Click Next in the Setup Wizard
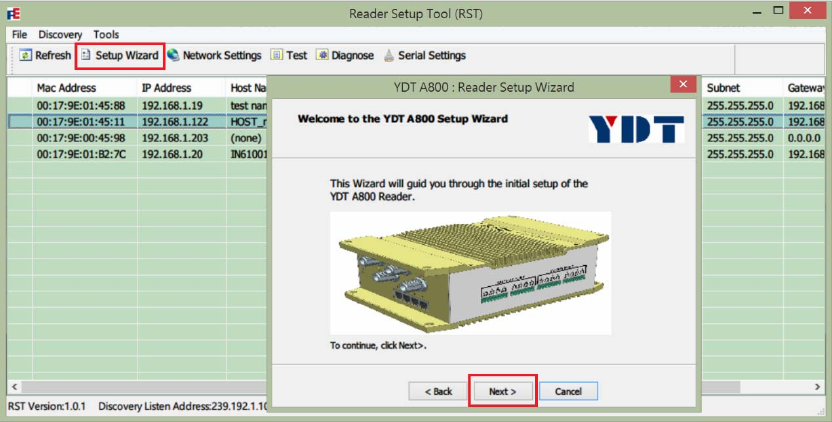This screenshot has width=832, height=422. pyautogui.click(x=502, y=391)
